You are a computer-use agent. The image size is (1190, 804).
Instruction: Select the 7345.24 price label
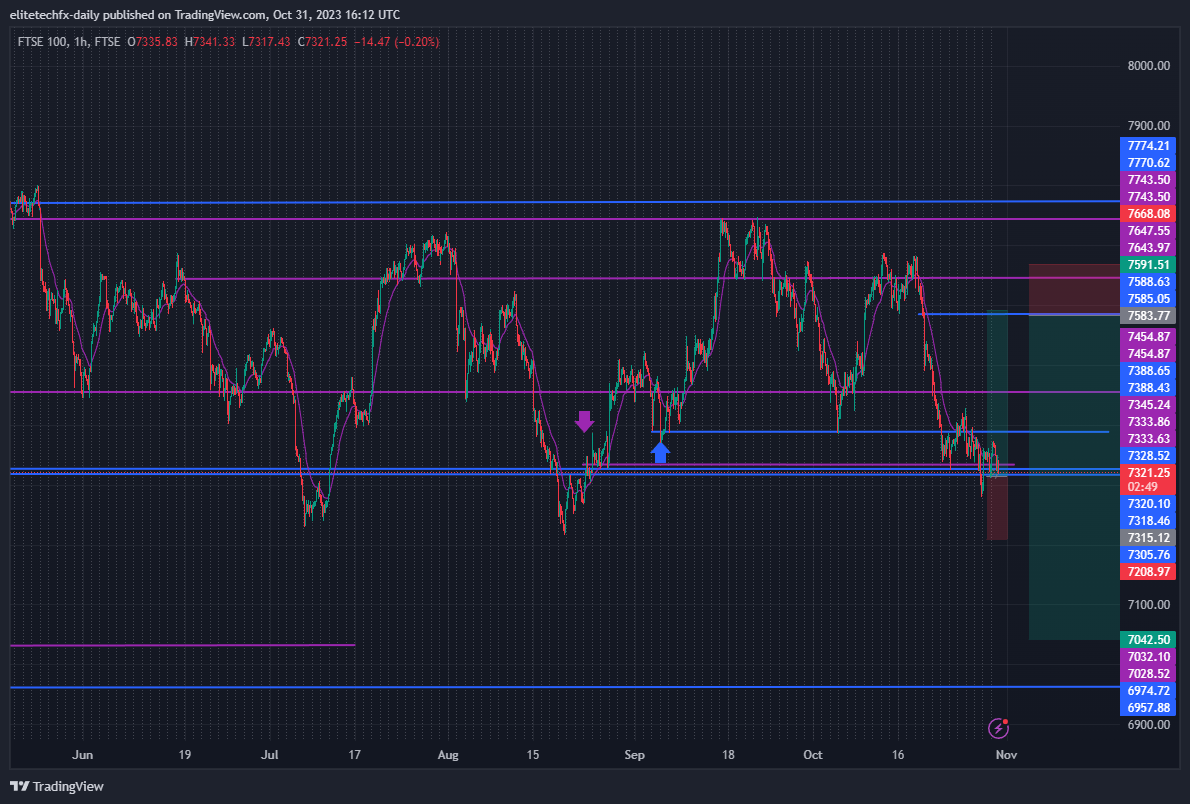point(1148,405)
